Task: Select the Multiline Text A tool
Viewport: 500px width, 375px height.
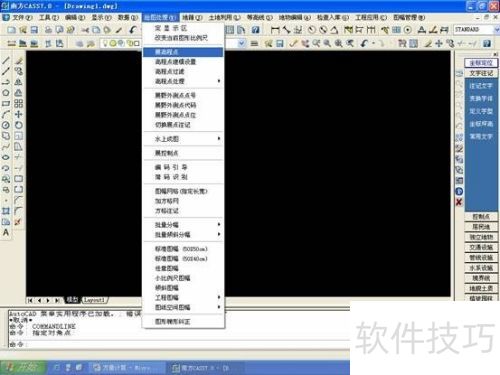Action: [x=6, y=232]
